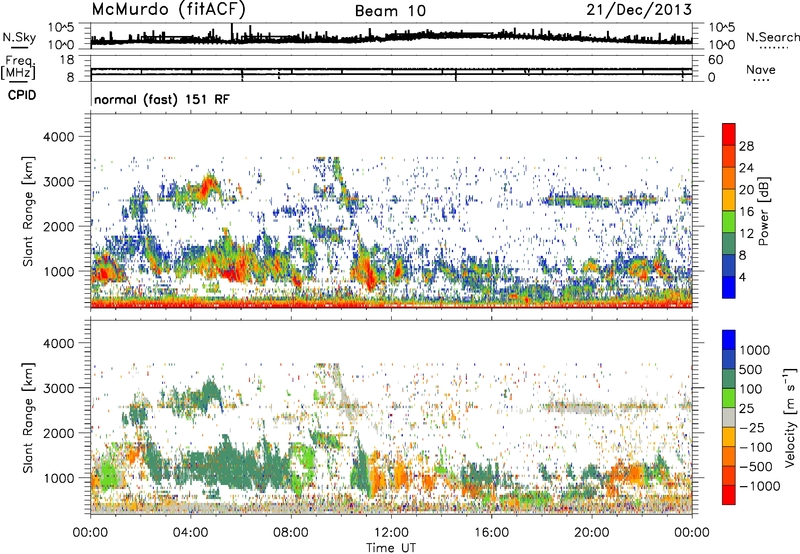800x554 pixels.
Task: Click the 'N.Sky' axis label
Action: coord(19,37)
